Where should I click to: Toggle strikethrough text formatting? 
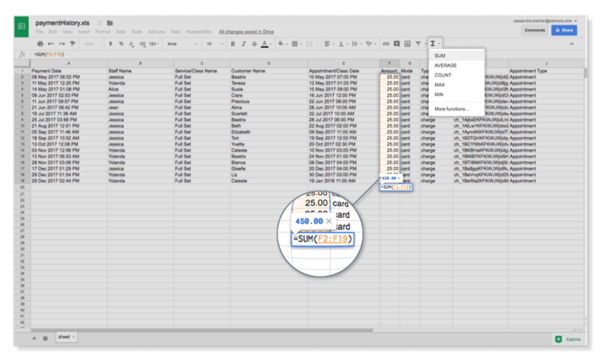tap(254, 44)
